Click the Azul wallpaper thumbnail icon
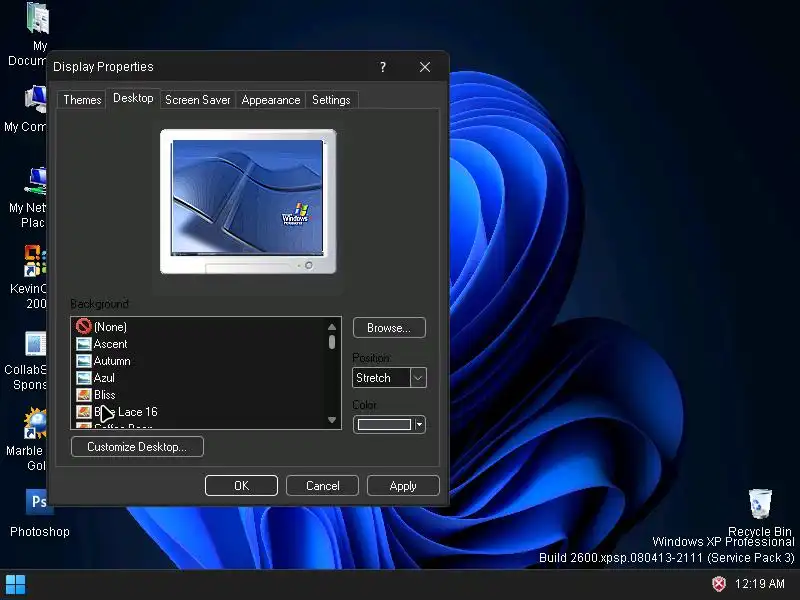 pos(84,378)
